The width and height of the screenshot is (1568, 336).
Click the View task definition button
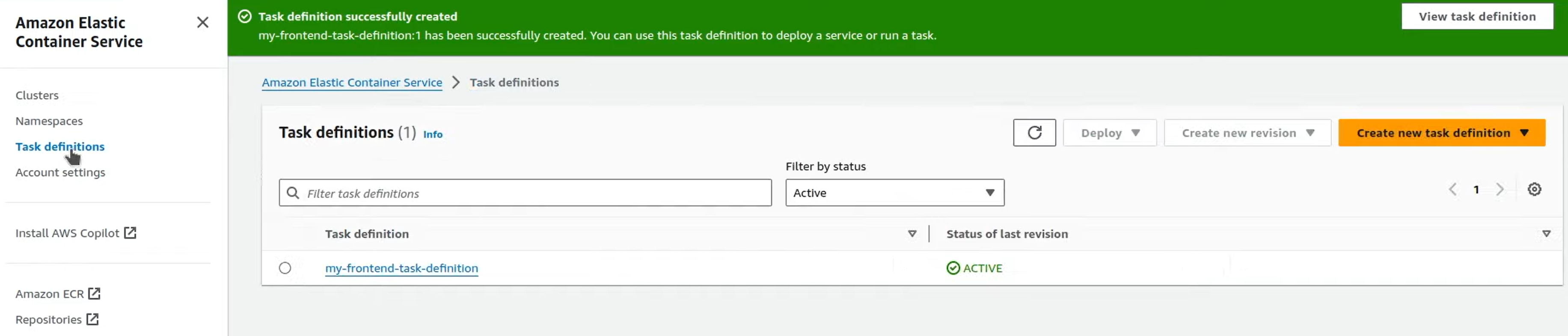coord(1477,16)
